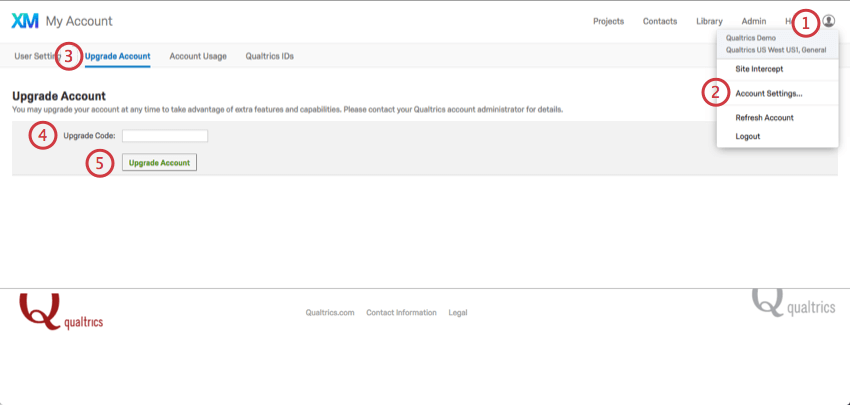Open the Contact Information footer link
This screenshot has width=850, height=405.
click(x=401, y=312)
